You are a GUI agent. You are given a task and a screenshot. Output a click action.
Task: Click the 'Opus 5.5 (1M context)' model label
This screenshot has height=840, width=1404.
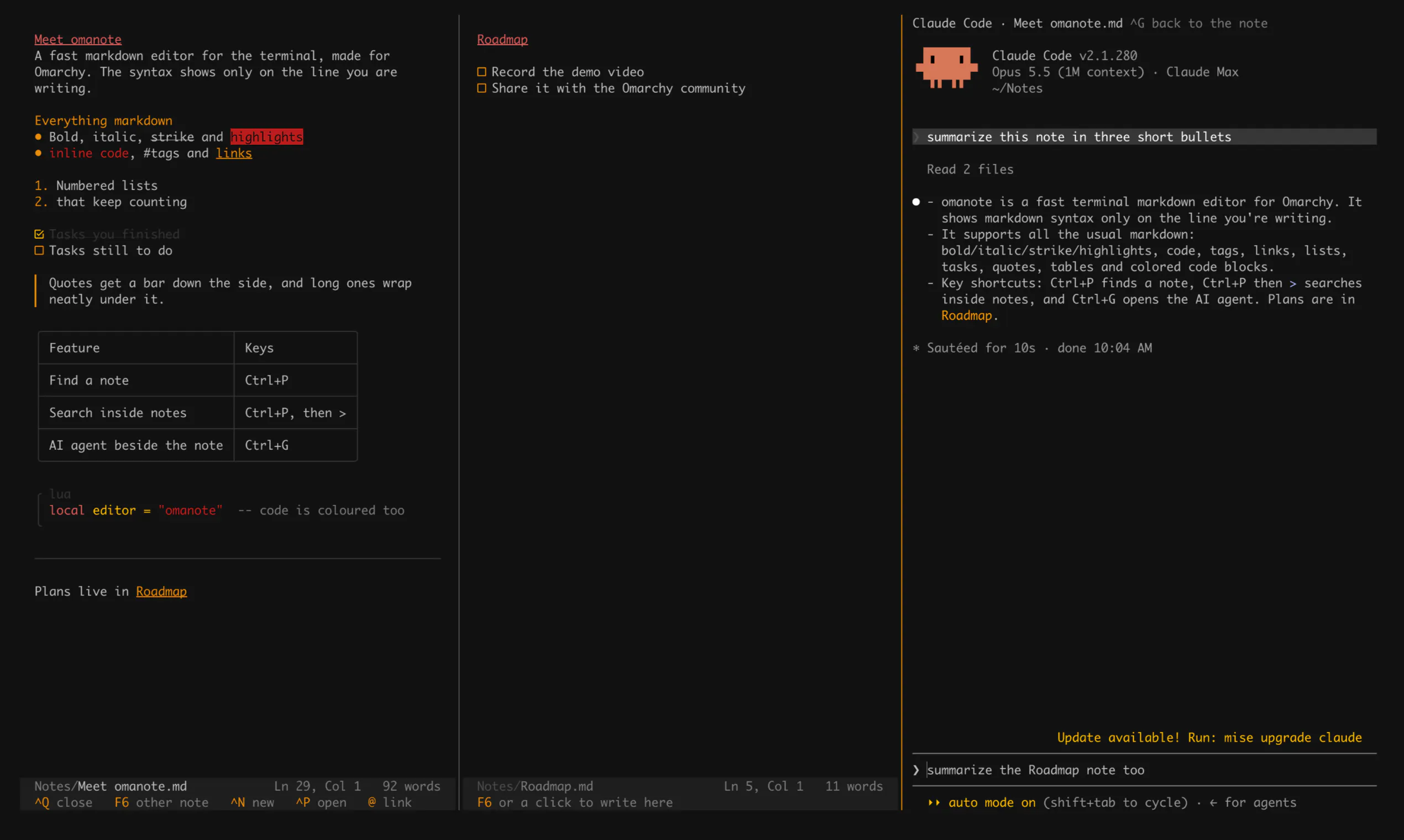coord(1068,72)
